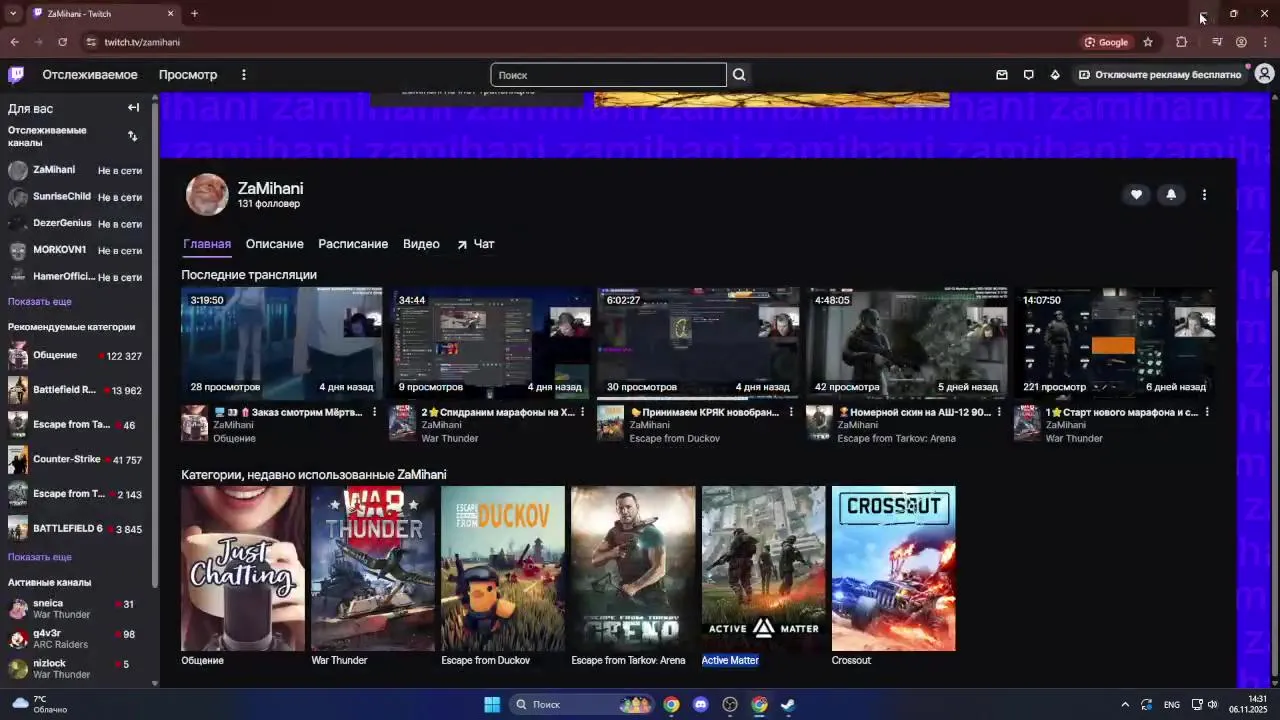Screen dimensions: 1280x720
Task: Open g4v3r ARC Raiders channel
Action: pyautogui.click(x=75, y=639)
